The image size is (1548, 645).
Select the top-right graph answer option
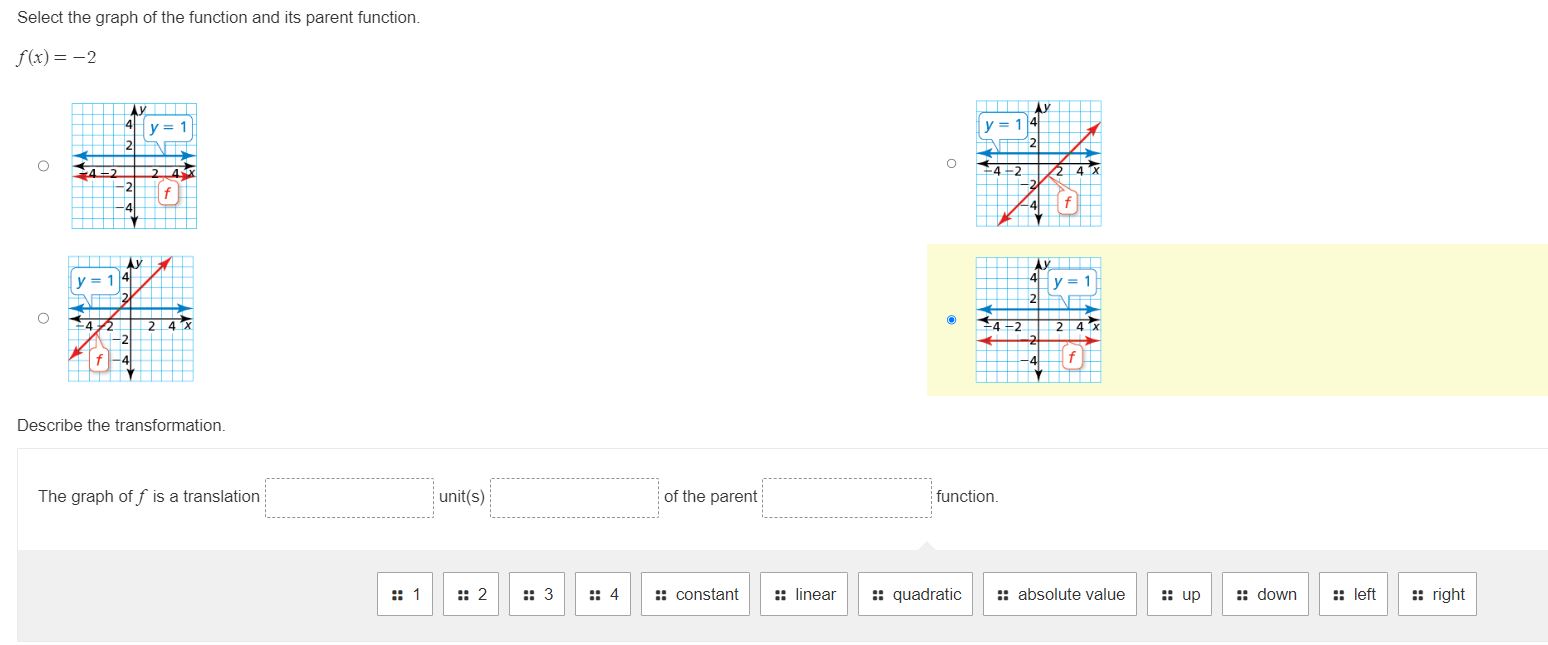[x=951, y=162]
